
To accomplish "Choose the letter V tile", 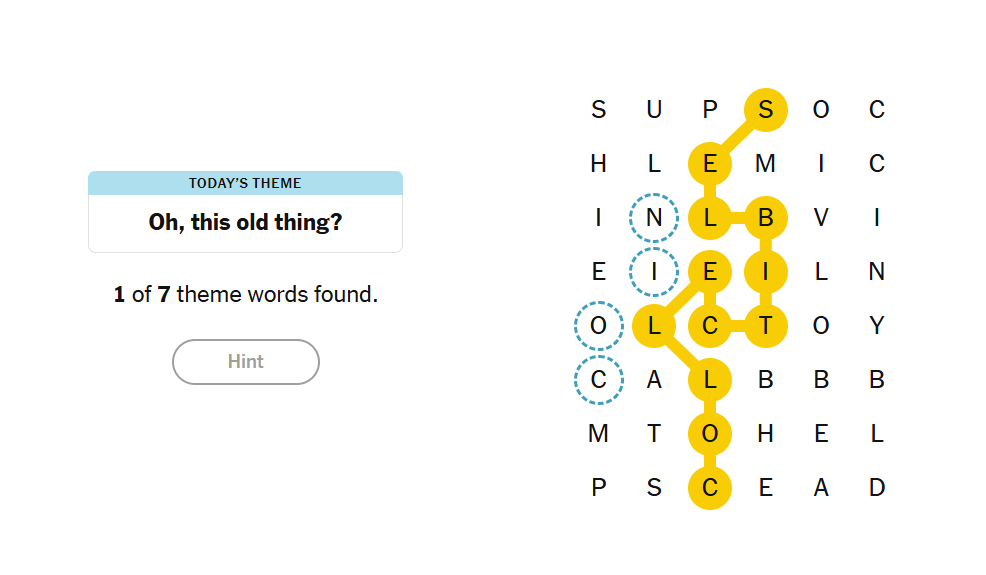I will tap(821, 218).
